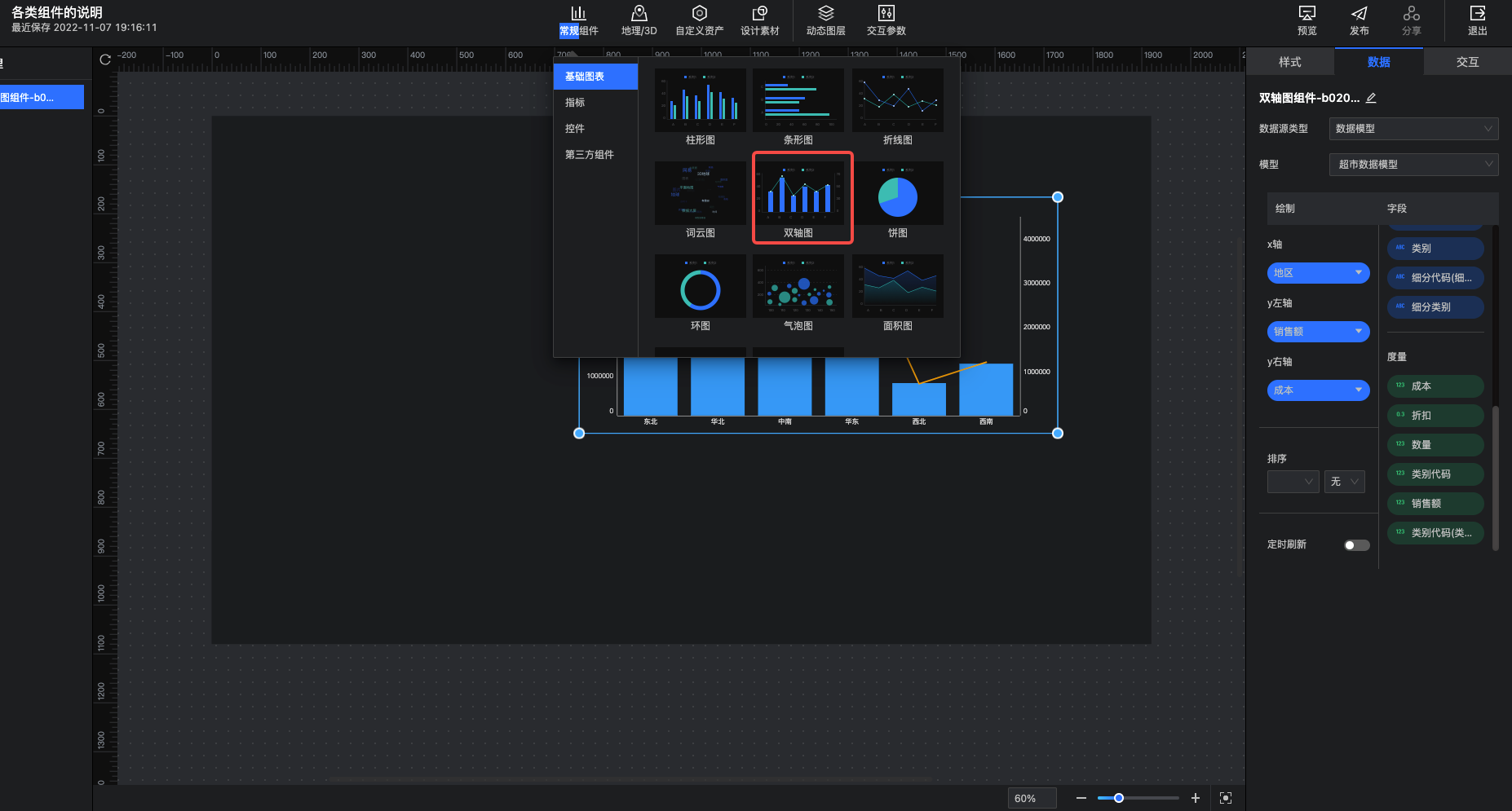Open the 动态图层 panel
The height and width of the screenshot is (811, 1512).
[825, 20]
